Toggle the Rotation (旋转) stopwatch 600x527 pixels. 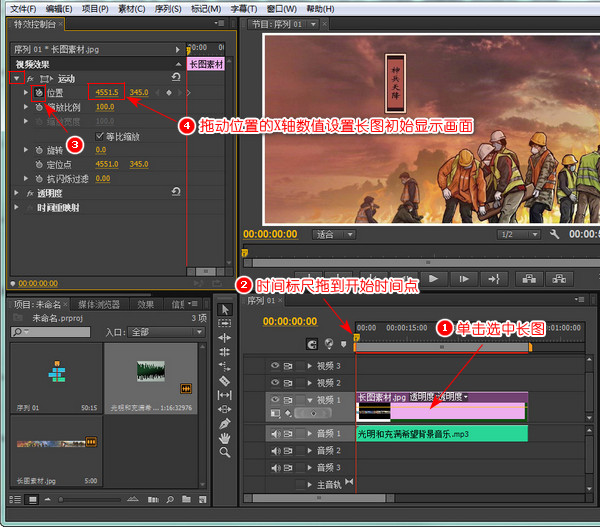pos(39,150)
